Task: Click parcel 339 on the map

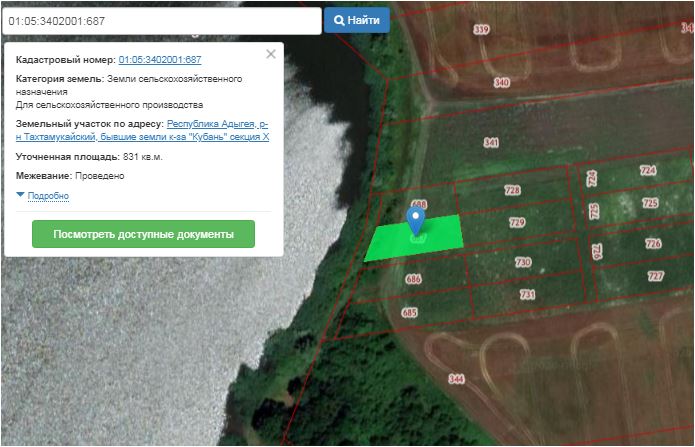Action: [481, 30]
